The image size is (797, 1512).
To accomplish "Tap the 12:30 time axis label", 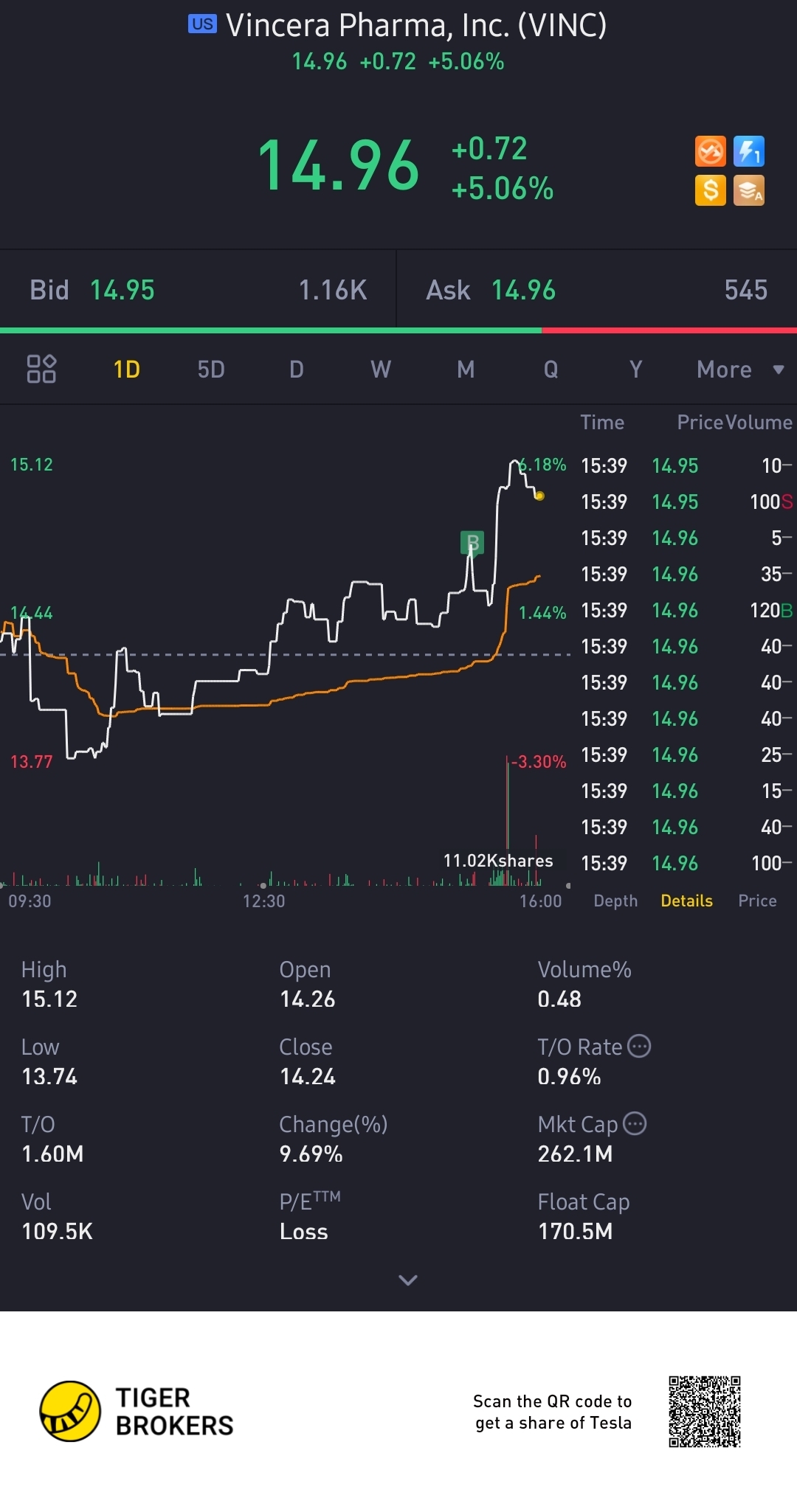I will (263, 901).
